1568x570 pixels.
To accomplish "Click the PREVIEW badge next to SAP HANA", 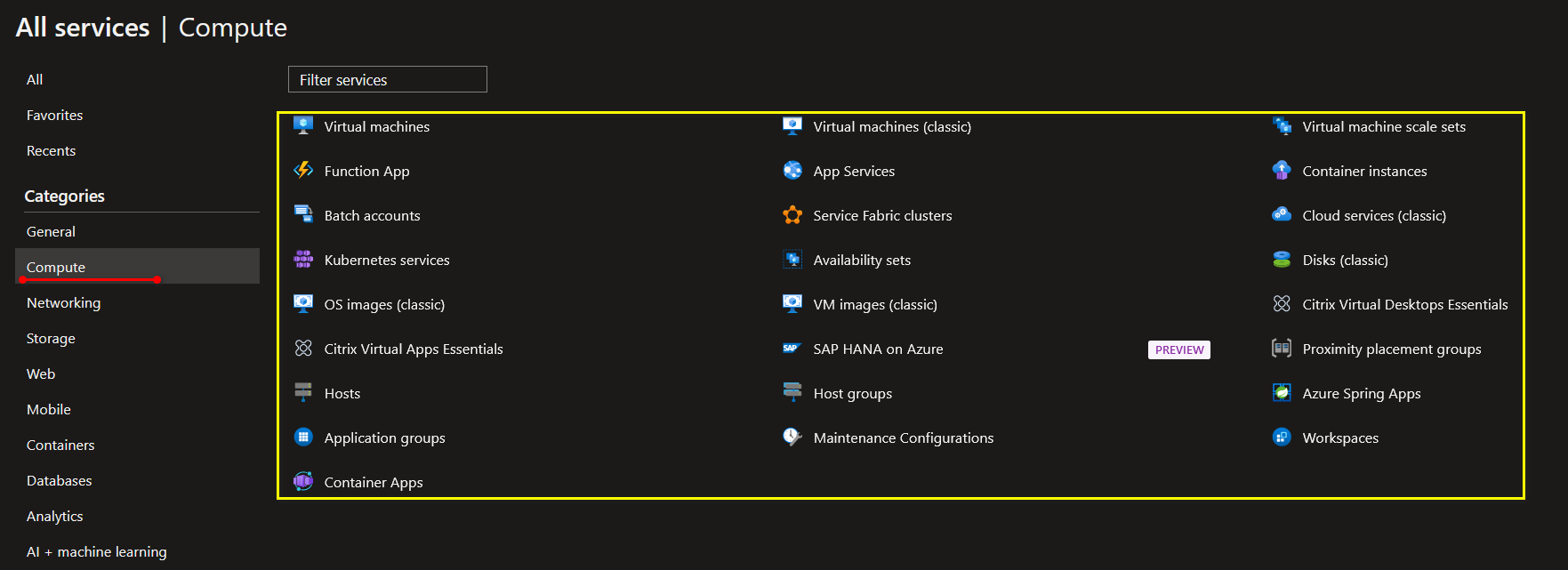I will tap(1179, 349).
